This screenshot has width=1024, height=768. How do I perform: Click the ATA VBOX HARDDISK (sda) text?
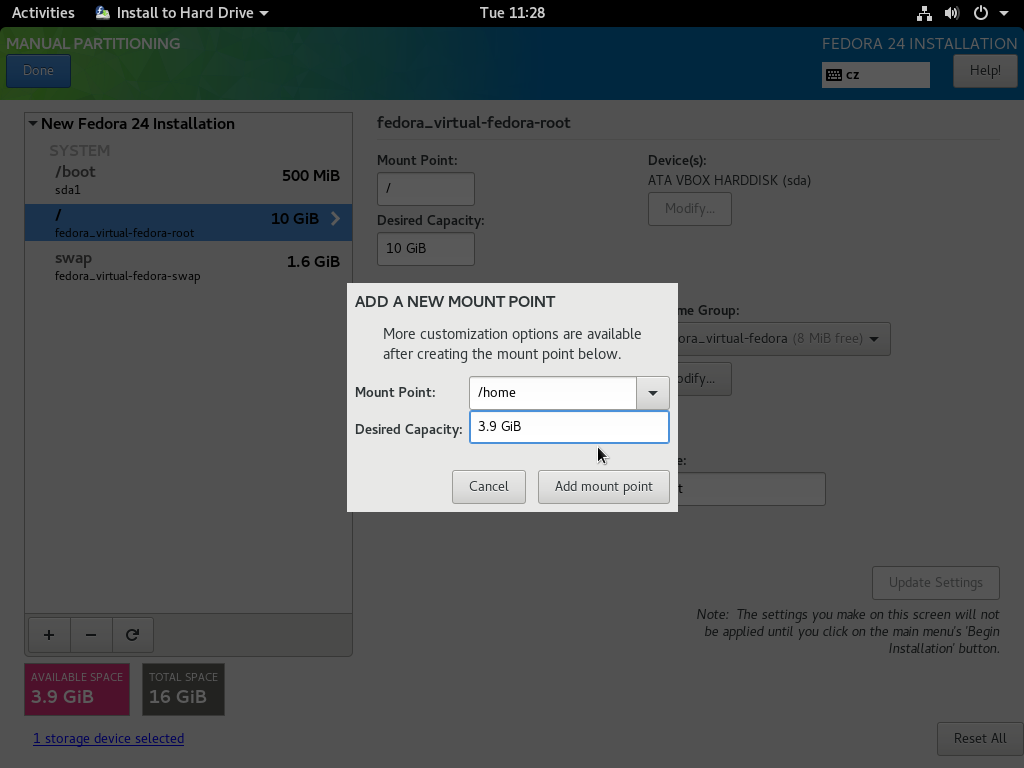[x=729, y=180]
